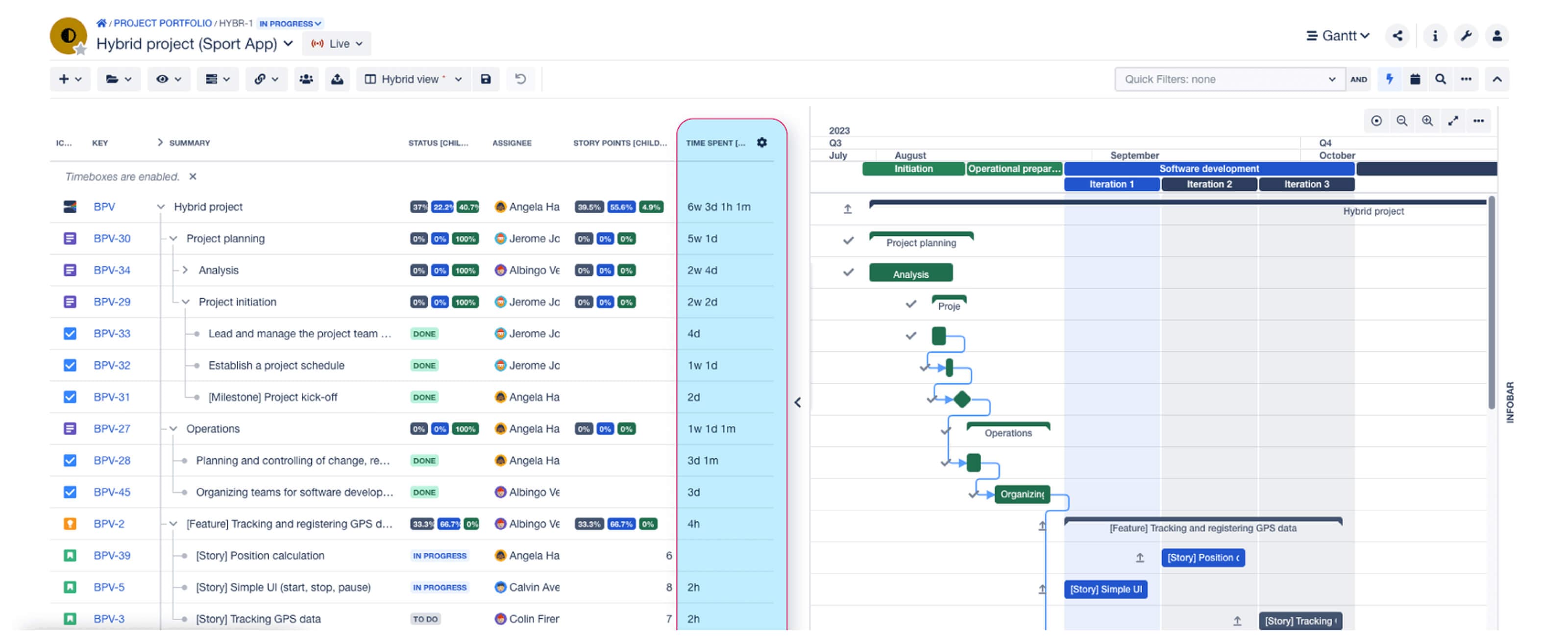
Task: Toggle the checkbox icon for BPV-33
Action: (x=70, y=333)
